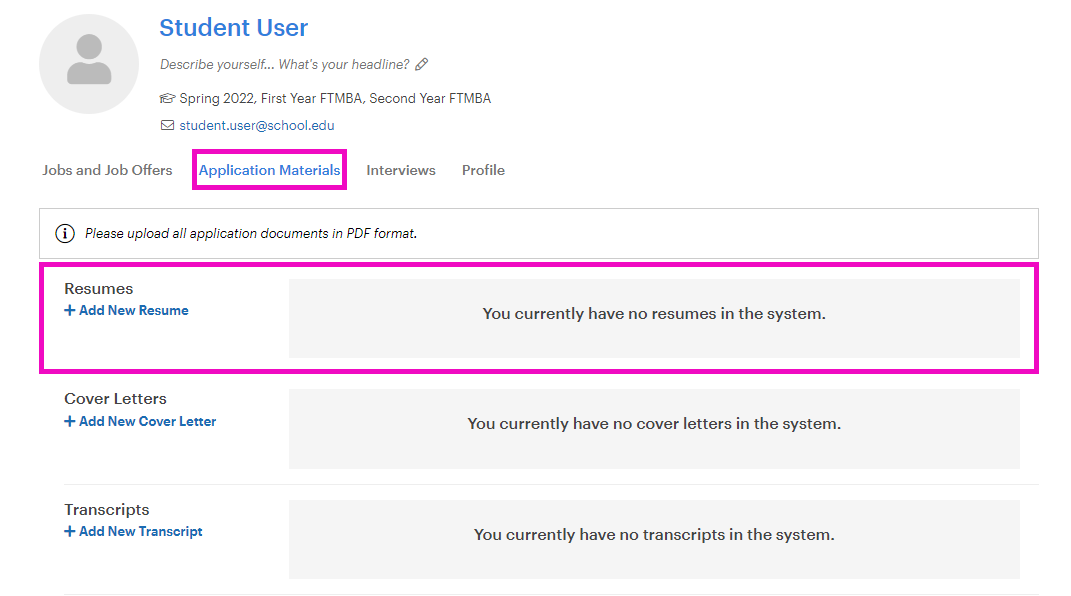1071x596 pixels.
Task: Click the plus icon beside Add New Transcript
Action: [69, 531]
